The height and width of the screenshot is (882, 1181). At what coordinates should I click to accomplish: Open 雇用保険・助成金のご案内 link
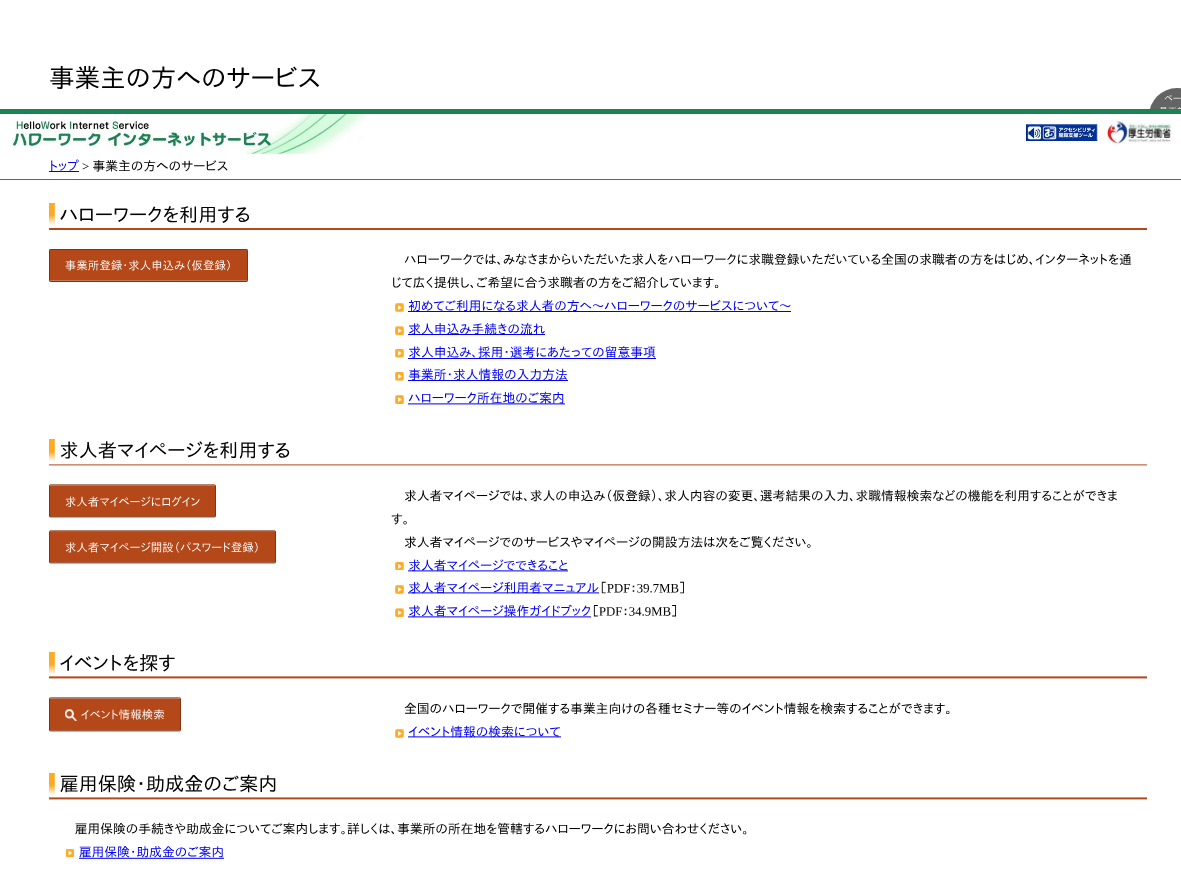(x=151, y=852)
